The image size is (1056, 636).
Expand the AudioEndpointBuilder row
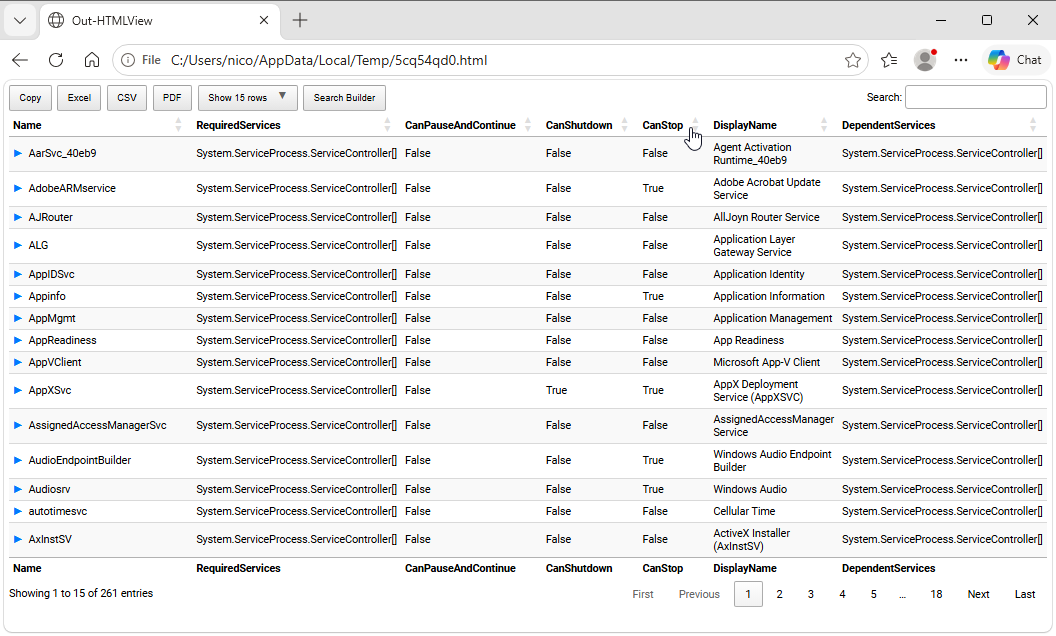point(18,460)
